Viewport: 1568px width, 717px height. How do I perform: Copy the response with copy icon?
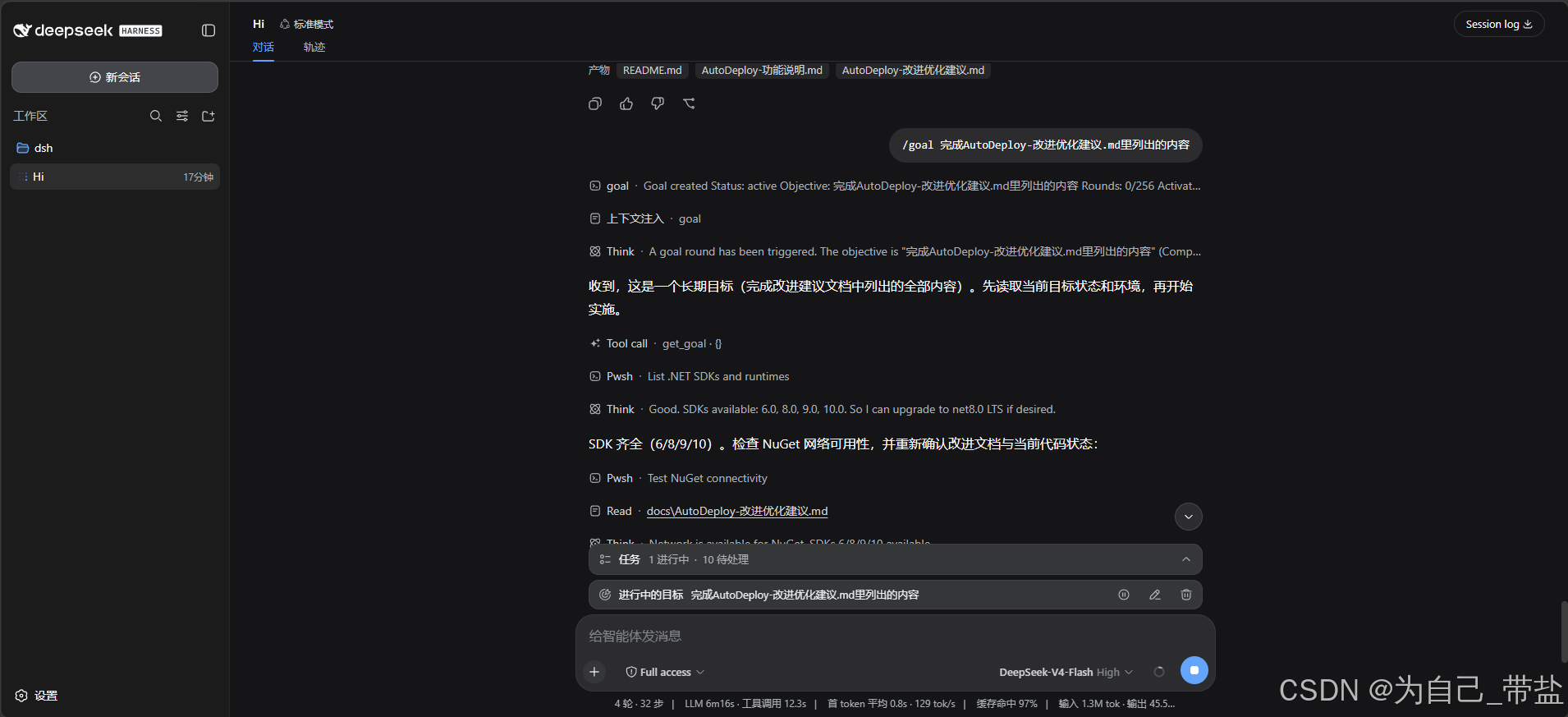tap(595, 103)
